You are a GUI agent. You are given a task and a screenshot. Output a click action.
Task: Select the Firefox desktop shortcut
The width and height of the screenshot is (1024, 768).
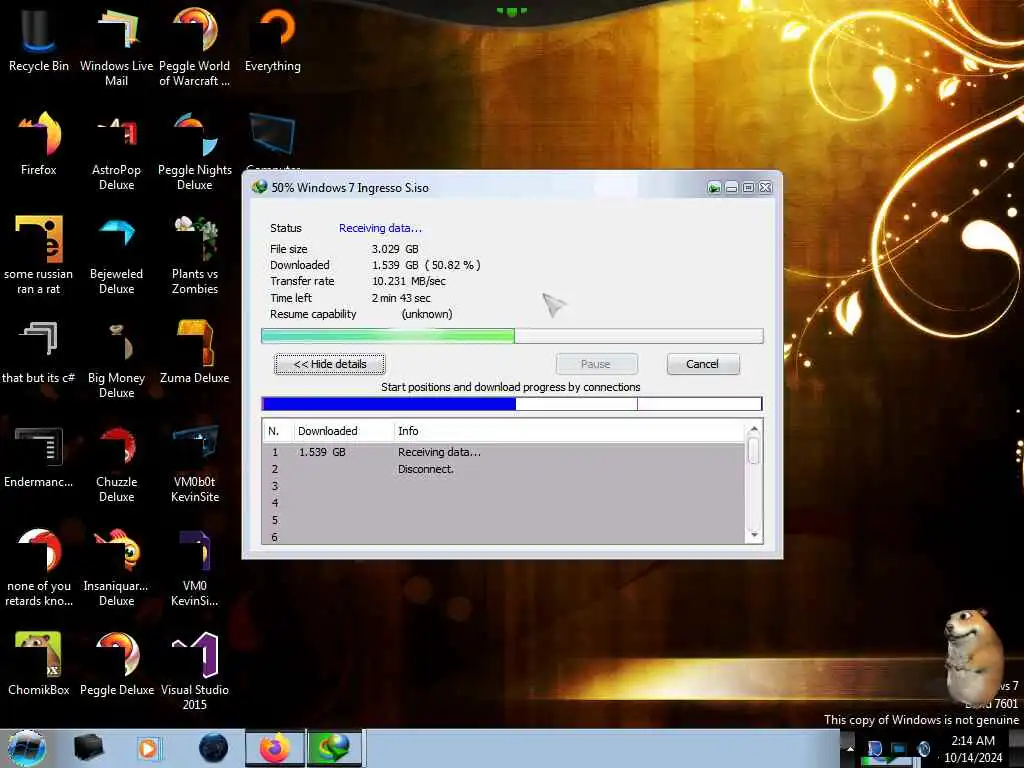pyautogui.click(x=39, y=144)
